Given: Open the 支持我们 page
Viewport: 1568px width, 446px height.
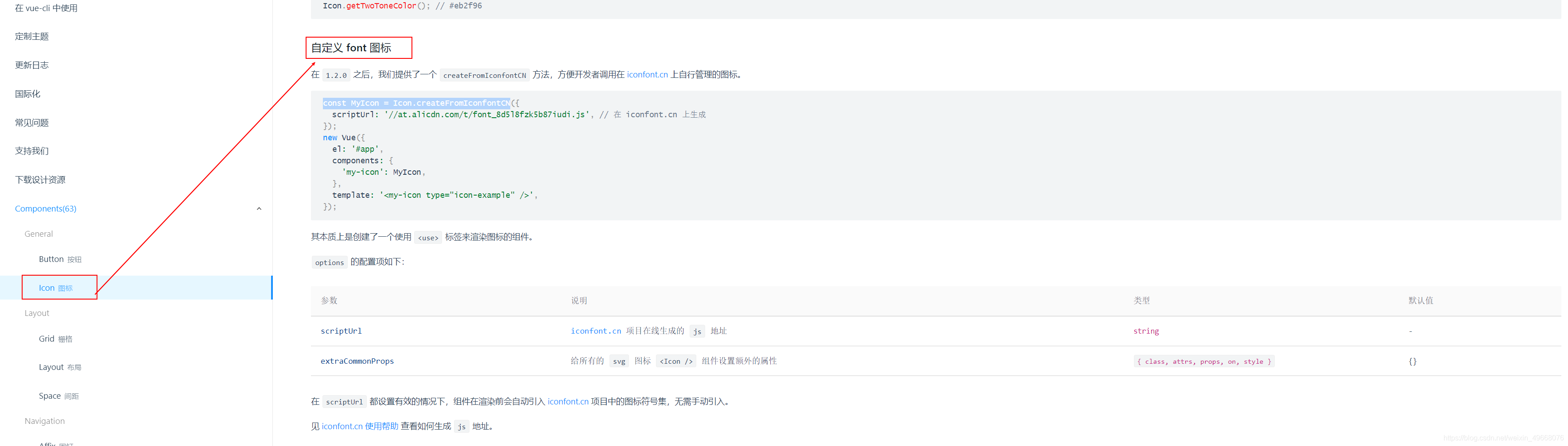Looking at the screenshot, I should click(x=31, y=150).
